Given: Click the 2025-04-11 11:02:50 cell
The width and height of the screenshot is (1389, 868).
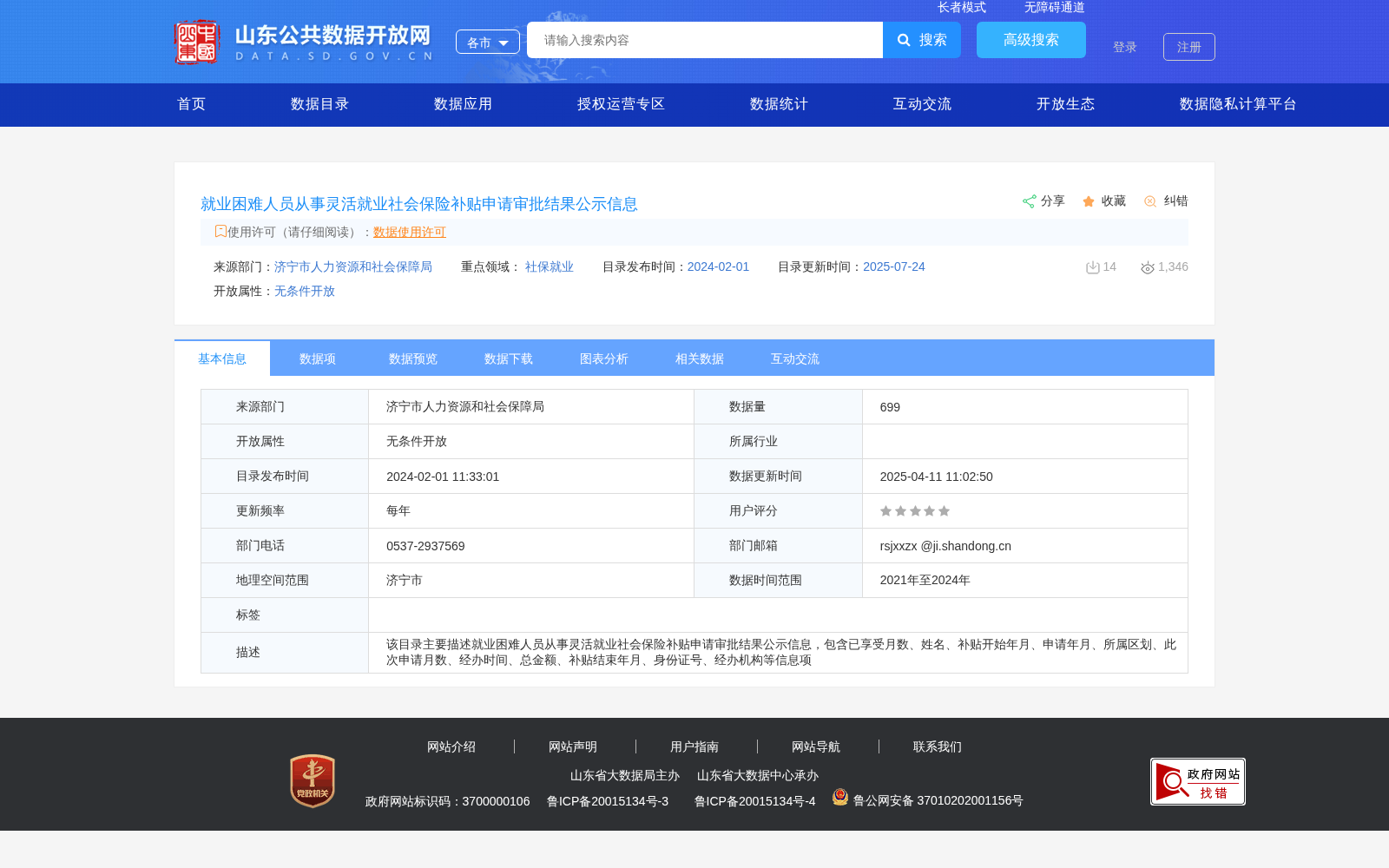Looking at the screenshot, I should tap(1025, 477).
